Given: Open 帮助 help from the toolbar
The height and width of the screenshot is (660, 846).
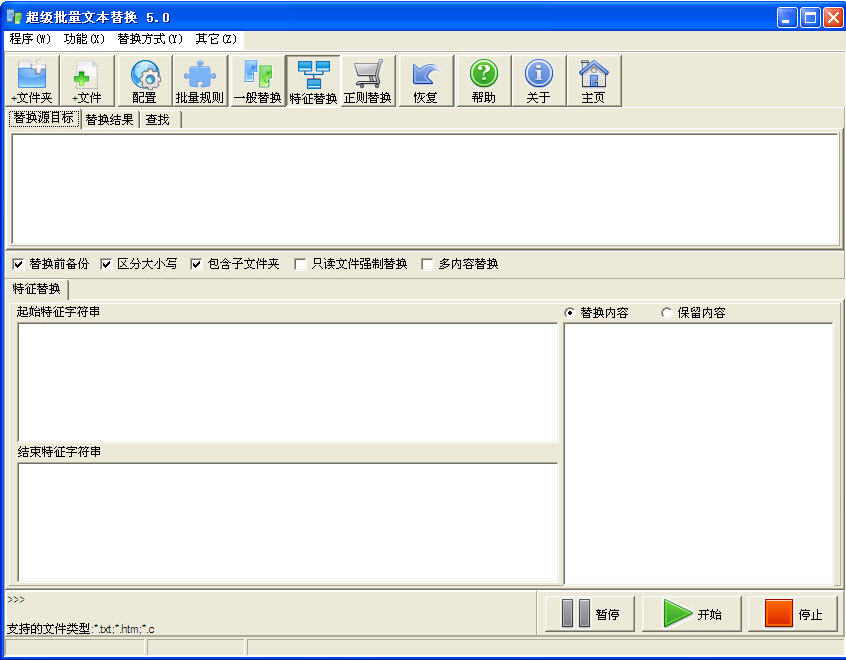Looking at the screenshot, I should pos(483,80).
